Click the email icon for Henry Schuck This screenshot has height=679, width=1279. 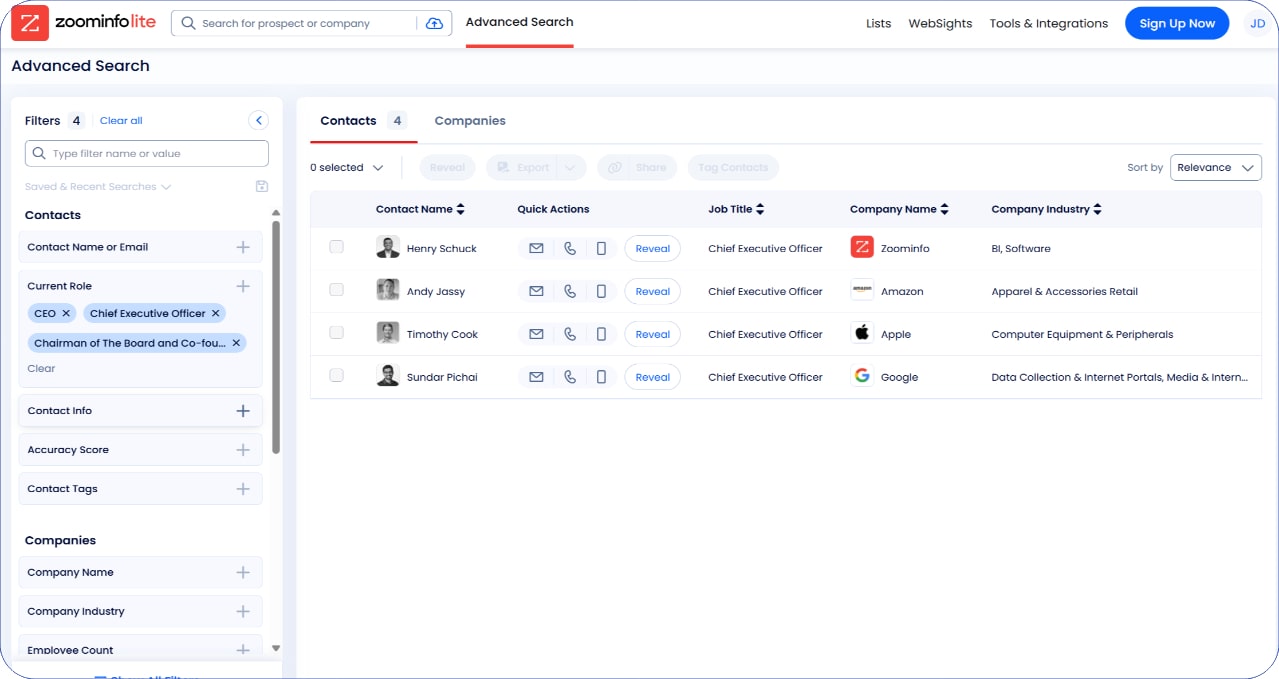(x=536, y=248)
